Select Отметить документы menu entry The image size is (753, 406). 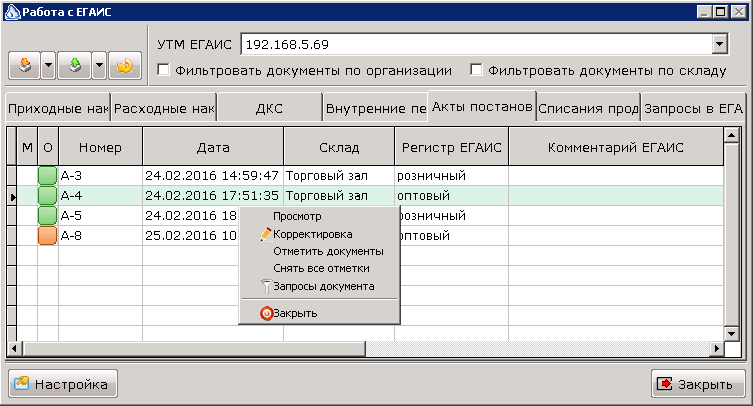[319, 251]
